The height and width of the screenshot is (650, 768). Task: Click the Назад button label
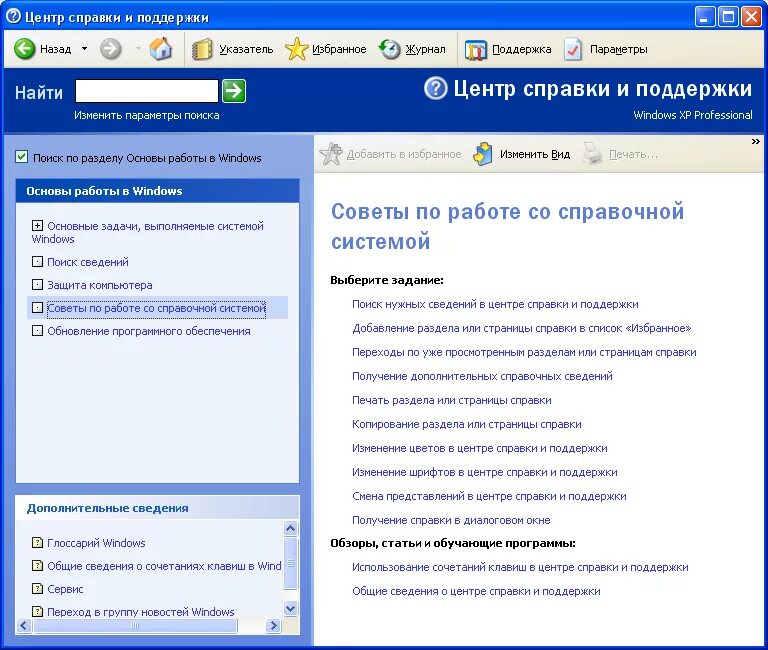click(55, 49)
